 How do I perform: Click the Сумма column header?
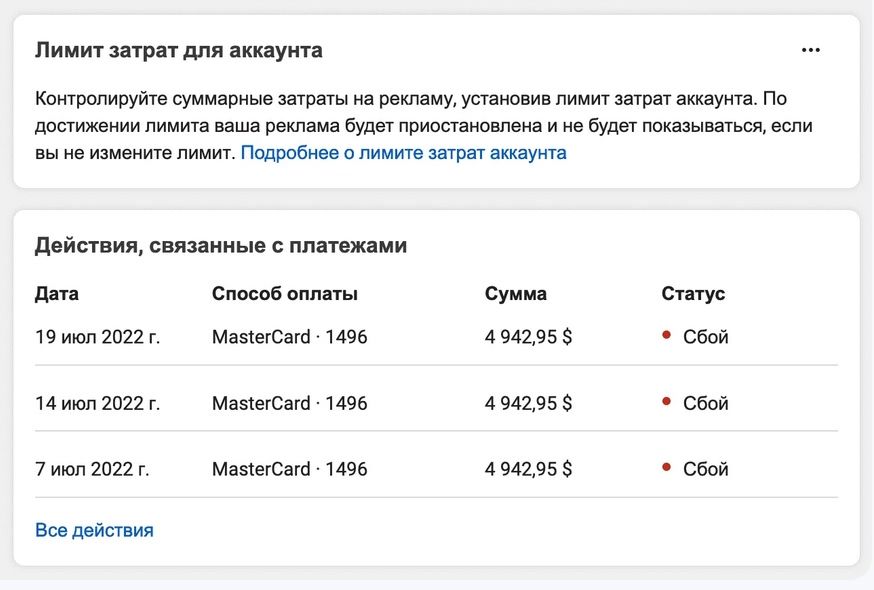pos(516,294)
